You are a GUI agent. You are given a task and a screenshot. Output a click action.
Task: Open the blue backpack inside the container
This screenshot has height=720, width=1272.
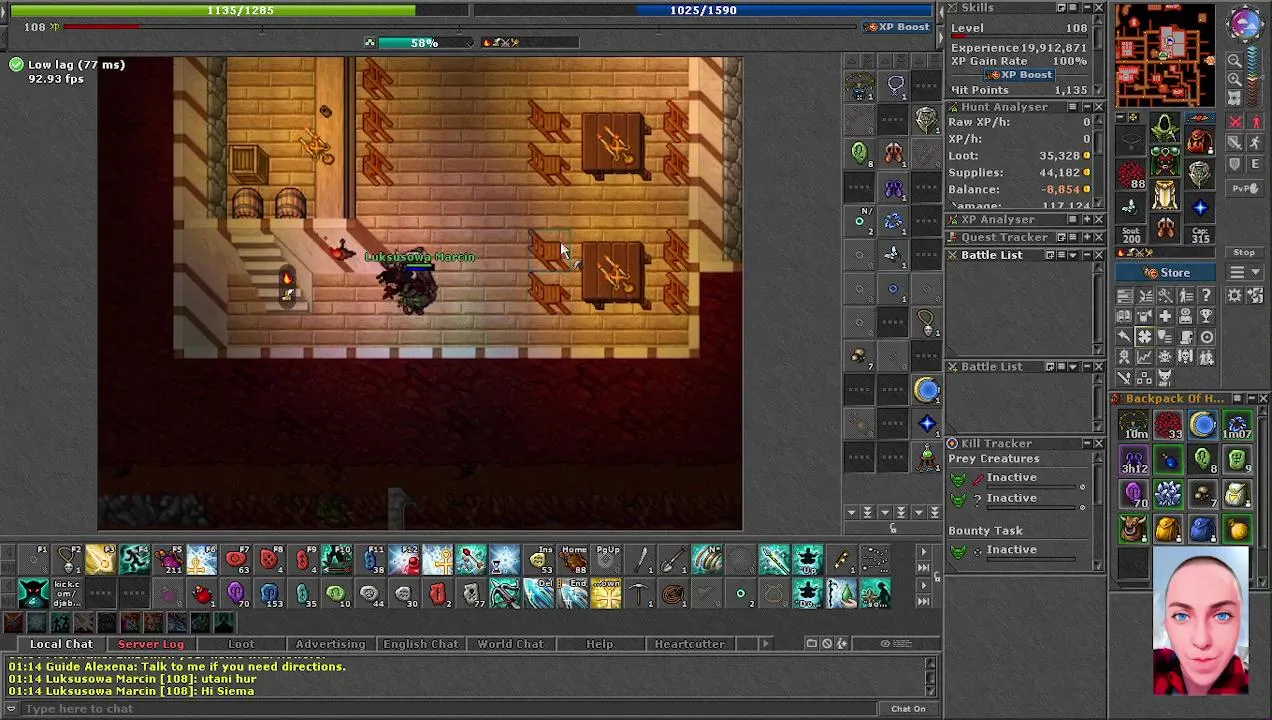(x=1203, y=528)
